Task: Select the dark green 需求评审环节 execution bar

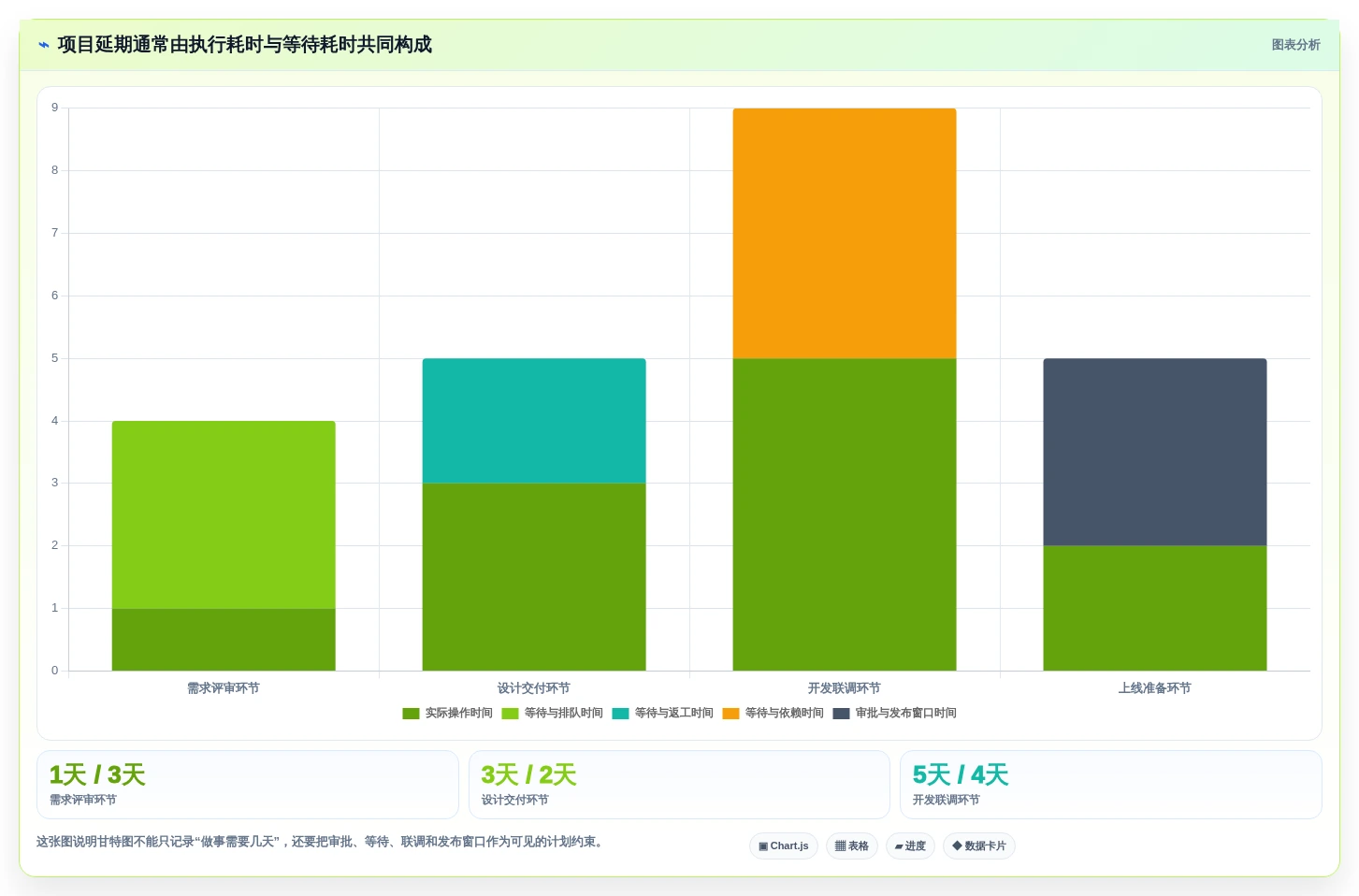Action: click(224, 640)
